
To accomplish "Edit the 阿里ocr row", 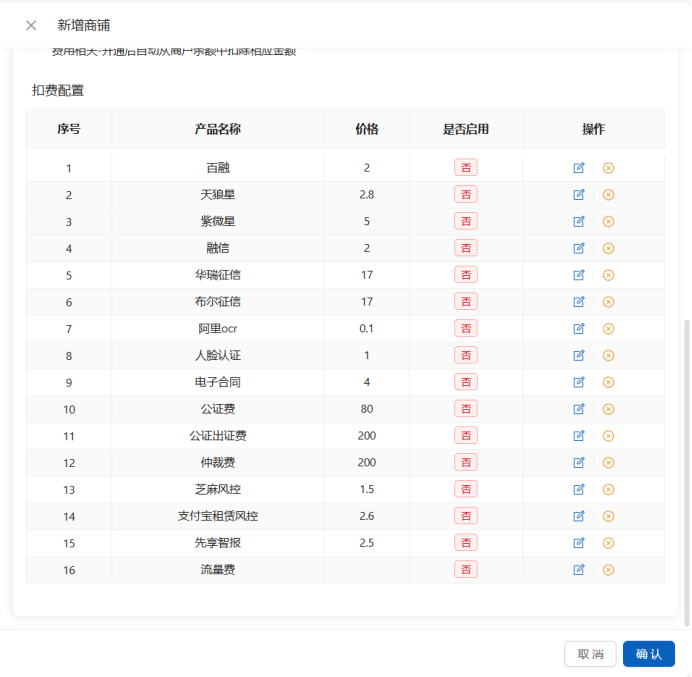I will (x=579, y=329).
